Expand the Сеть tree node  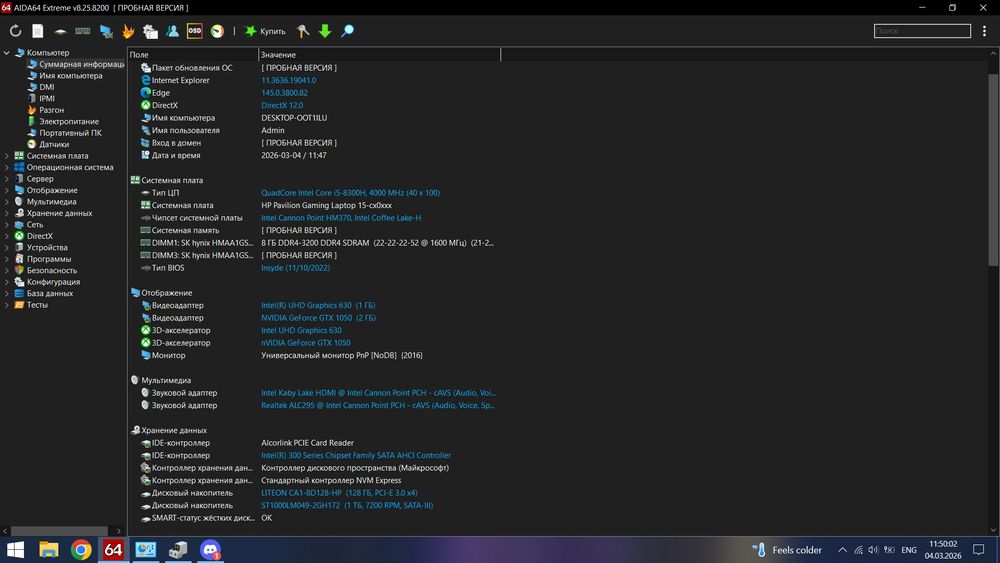pyautogui.click(x=6, y=224)
